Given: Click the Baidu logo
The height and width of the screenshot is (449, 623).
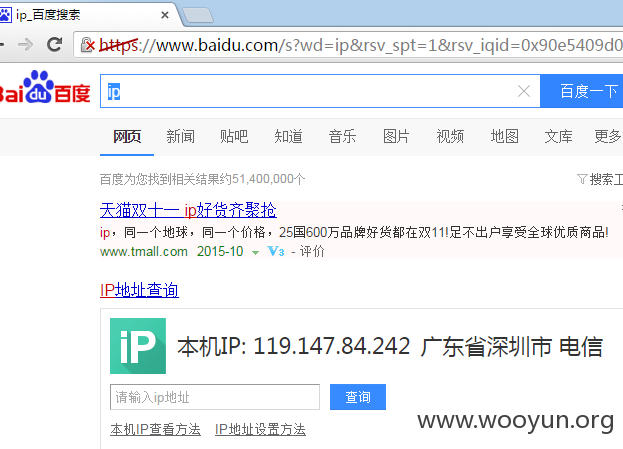Looking at the screenshot, I should point(44,87).
